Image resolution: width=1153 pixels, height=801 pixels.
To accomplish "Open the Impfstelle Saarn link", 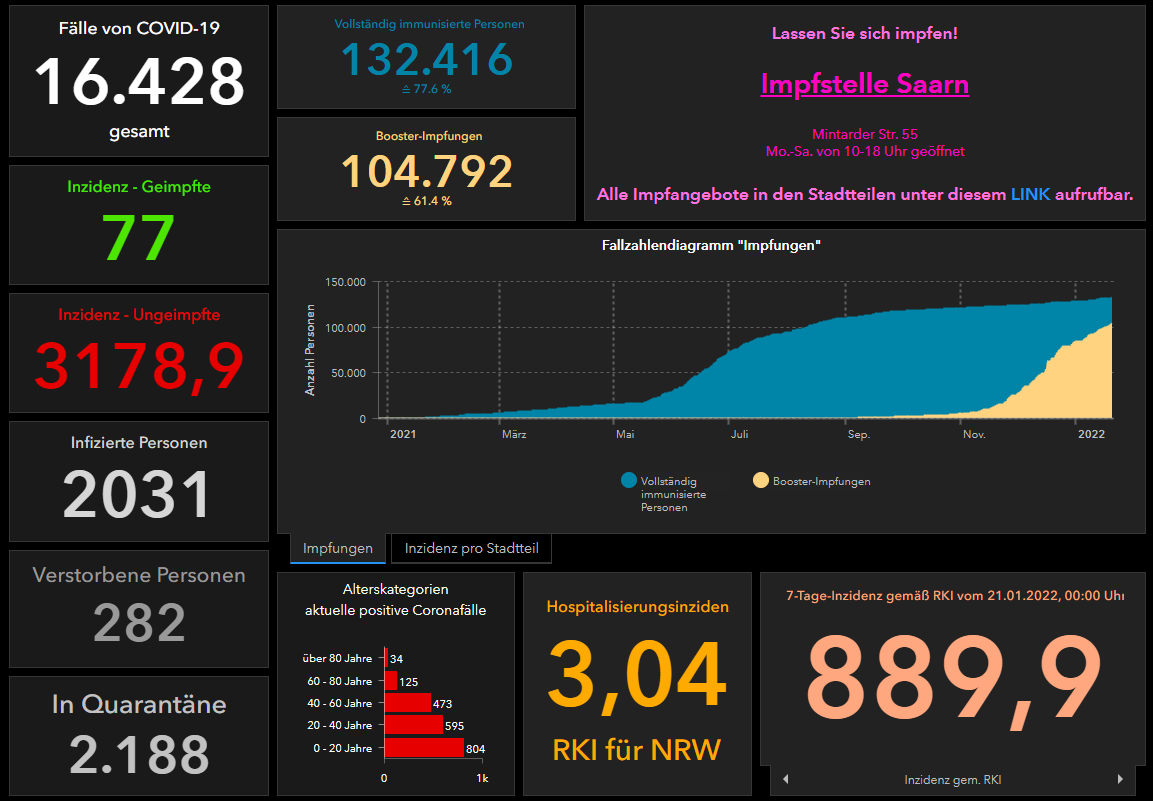I will pos(865,84).
